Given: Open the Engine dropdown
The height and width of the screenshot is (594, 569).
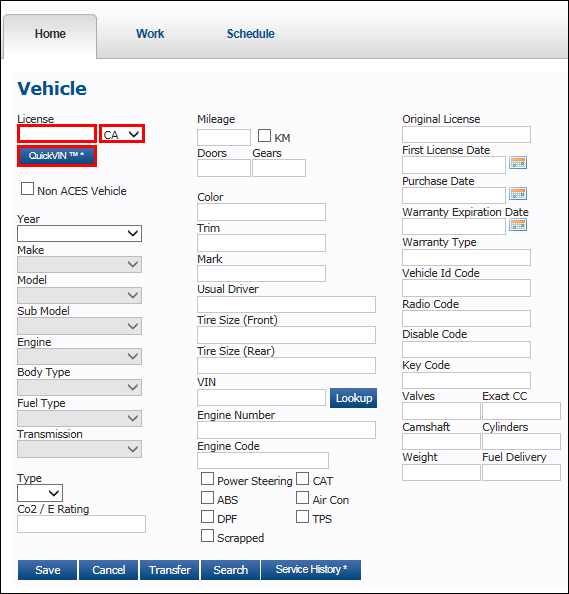Looking at the screenshot, I should click(x=80, y=356).
